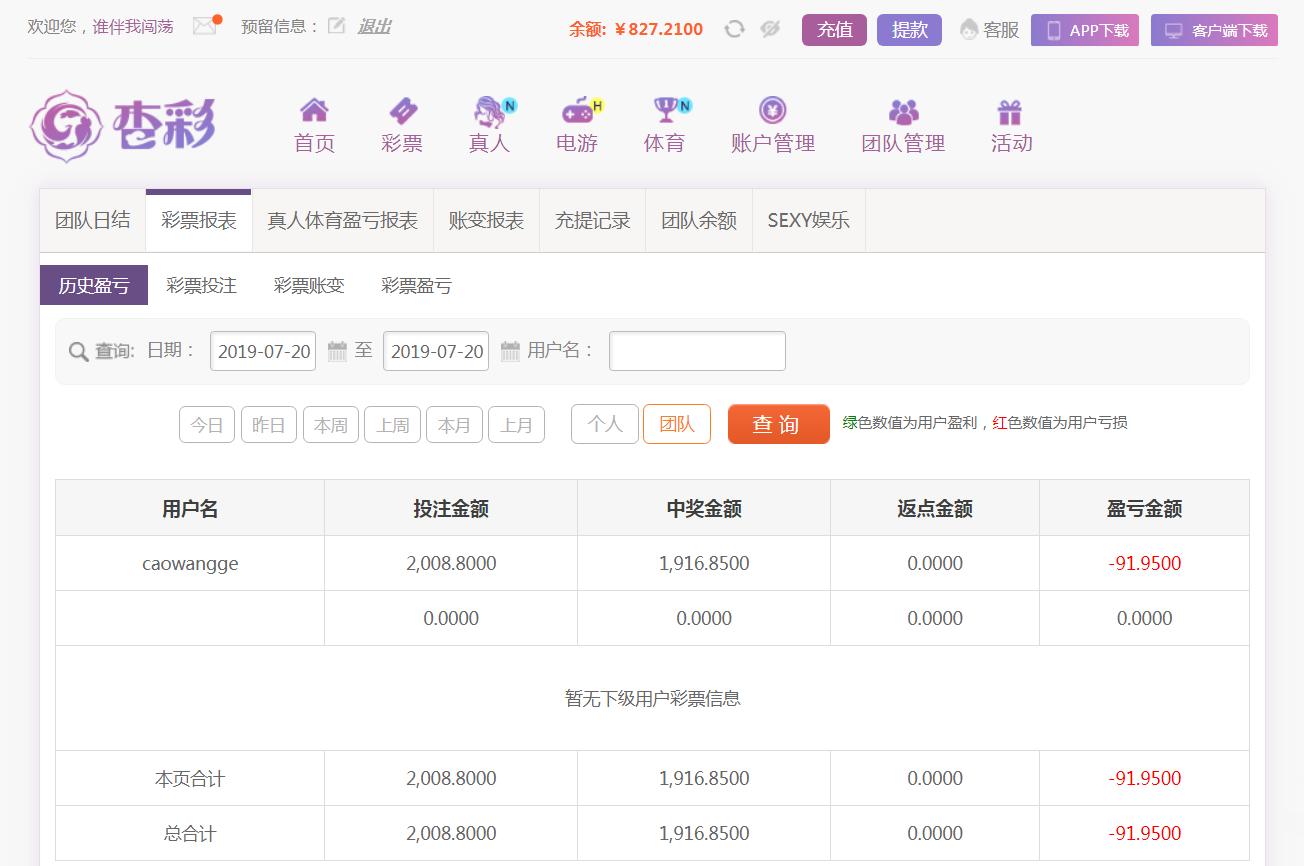Click the edit reserved information pencil icon
Screen dimensions: 1304x866
tap(337, 27)
